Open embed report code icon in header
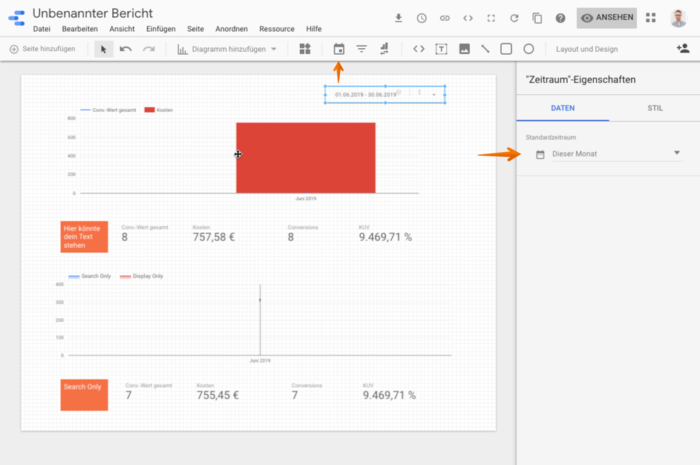Image resolution: width=700 pixels, height=465 pixels. pos(468,18)
